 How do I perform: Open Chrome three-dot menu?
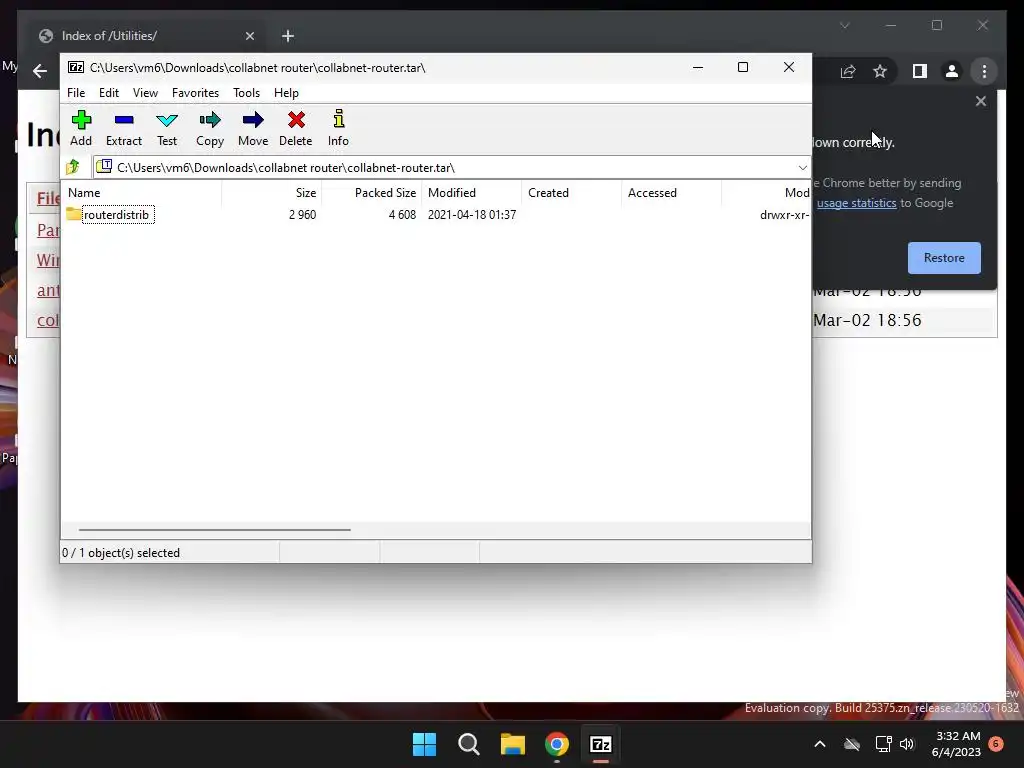click(x=984, y=71)
